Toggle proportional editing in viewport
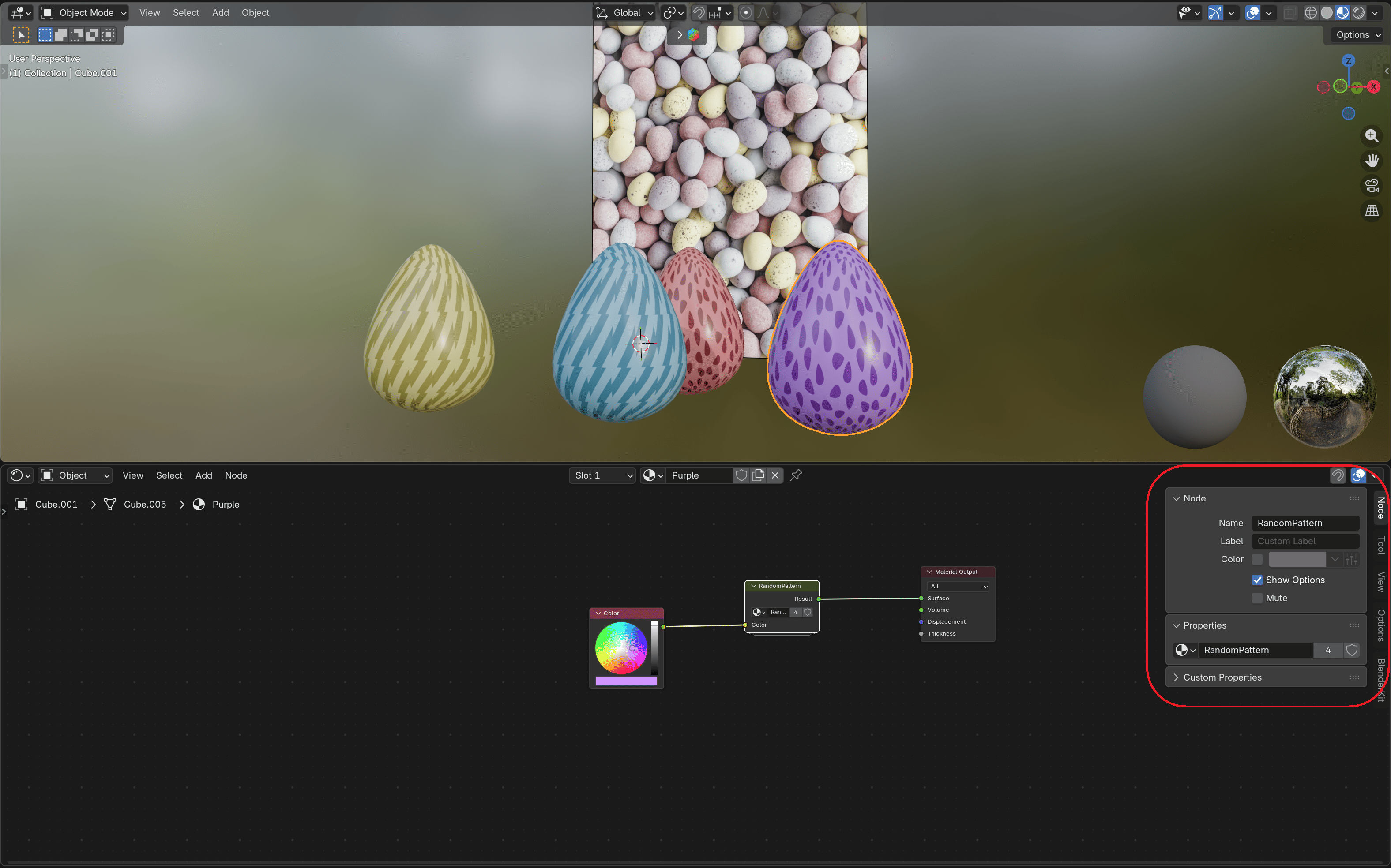 pos(745,13)
